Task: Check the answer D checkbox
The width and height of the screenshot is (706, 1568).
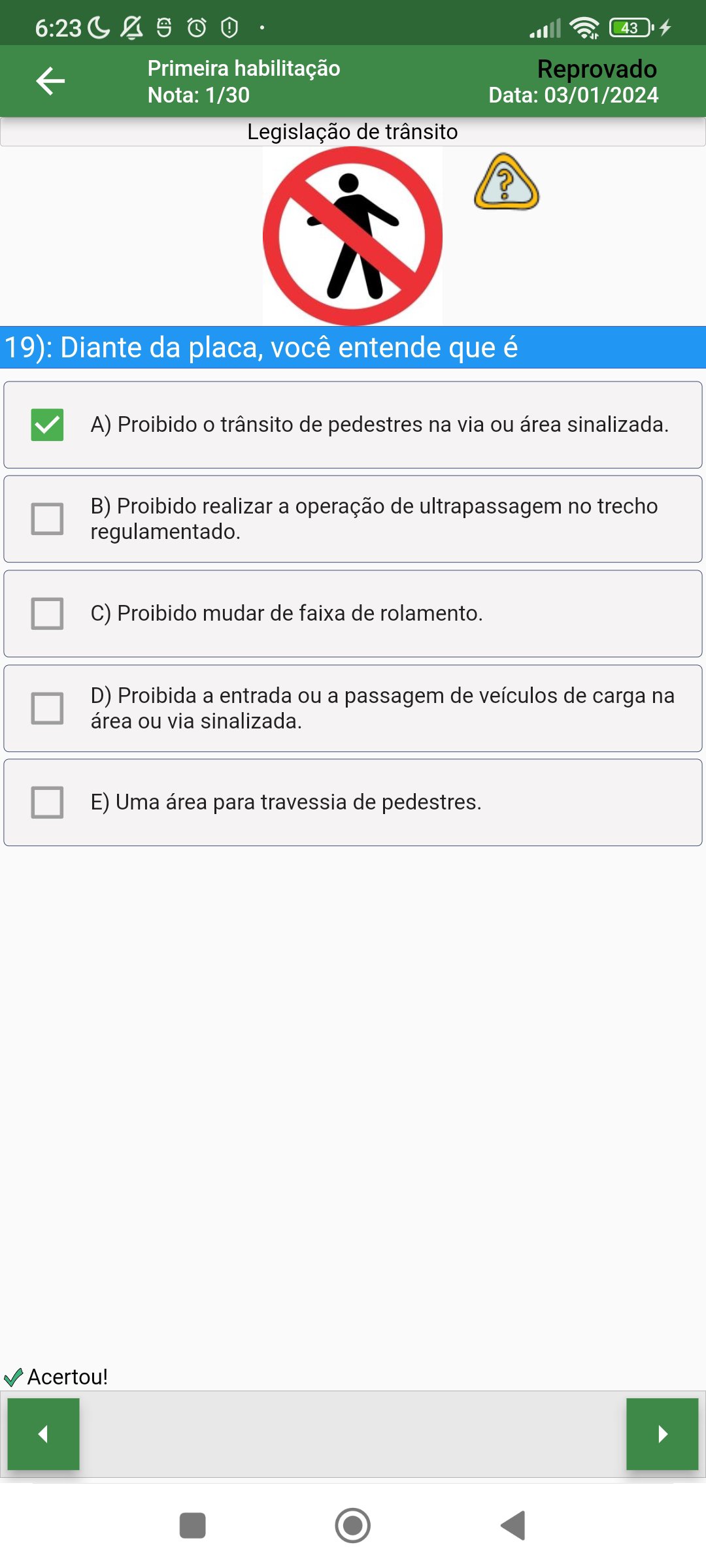Action: (x=48, y=708)
